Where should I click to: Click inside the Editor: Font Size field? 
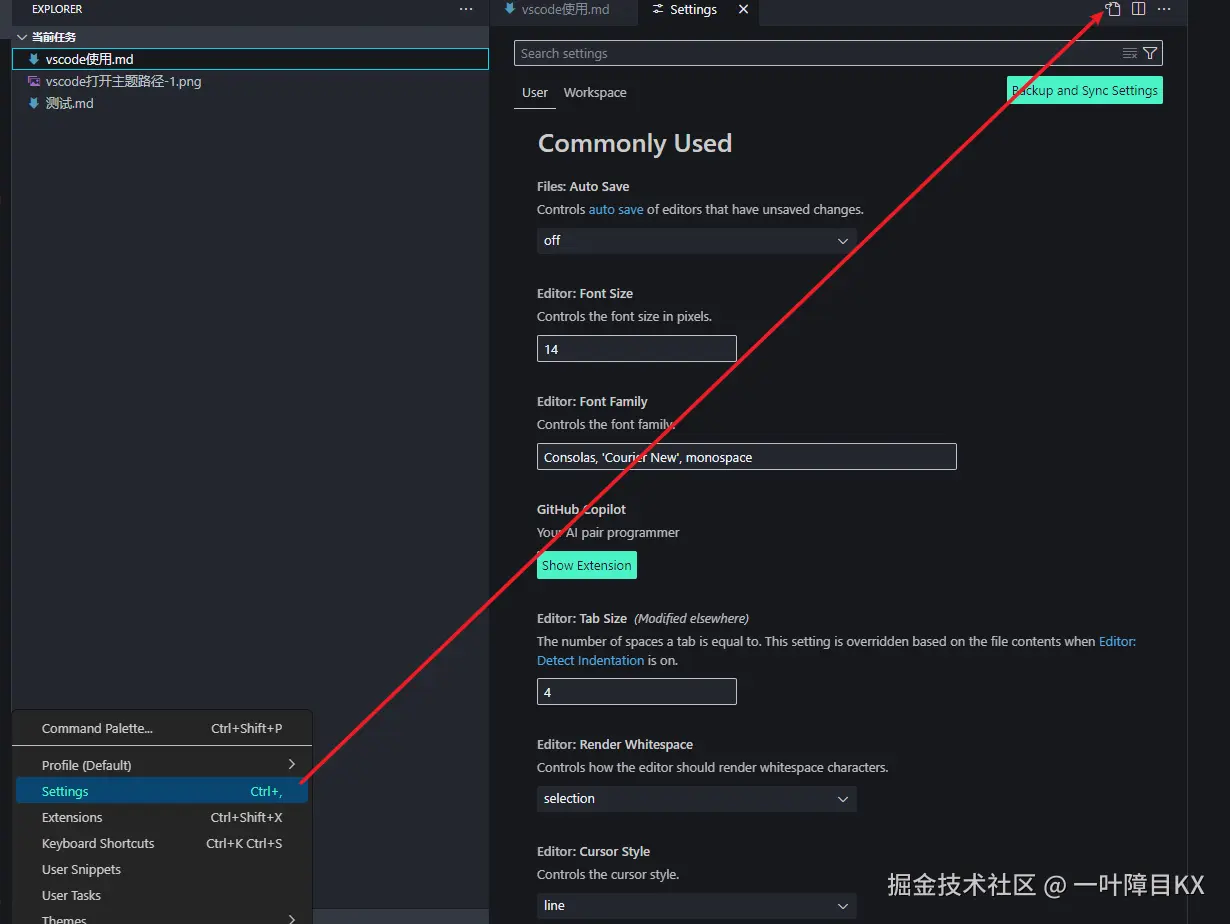pyautogui.click(x=636, y=348)
